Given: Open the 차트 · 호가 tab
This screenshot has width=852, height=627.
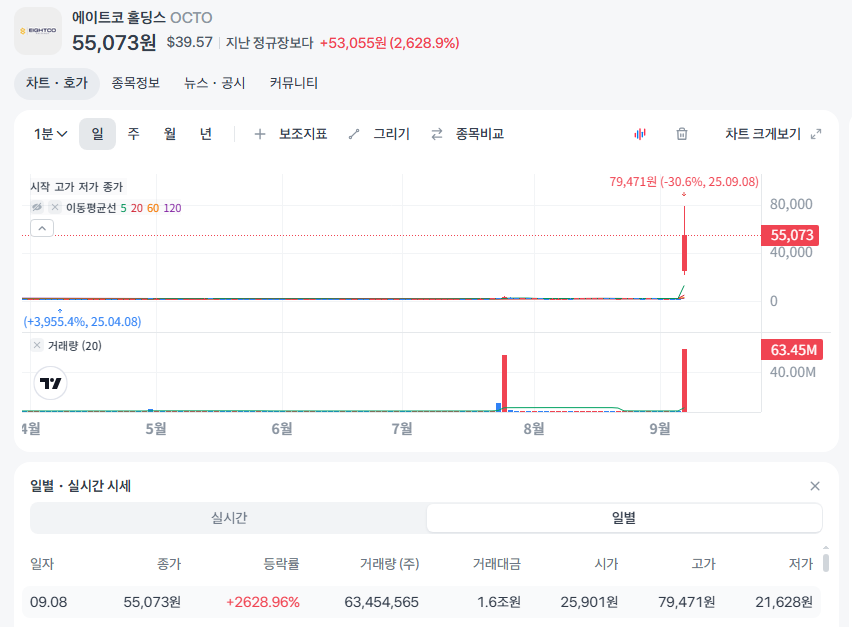Looking at the screenshot, I should coord(57,83).
